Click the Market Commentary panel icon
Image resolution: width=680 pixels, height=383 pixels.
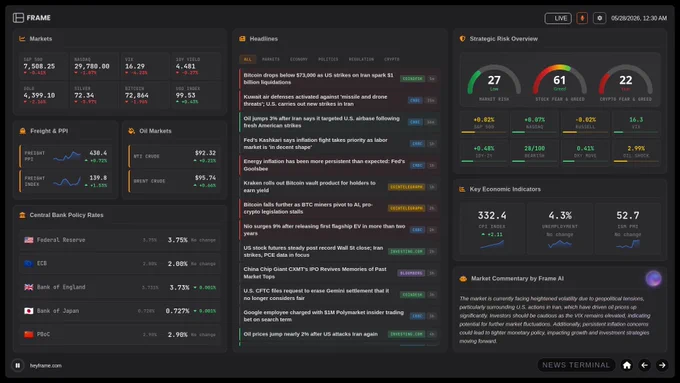pos(463,278)
